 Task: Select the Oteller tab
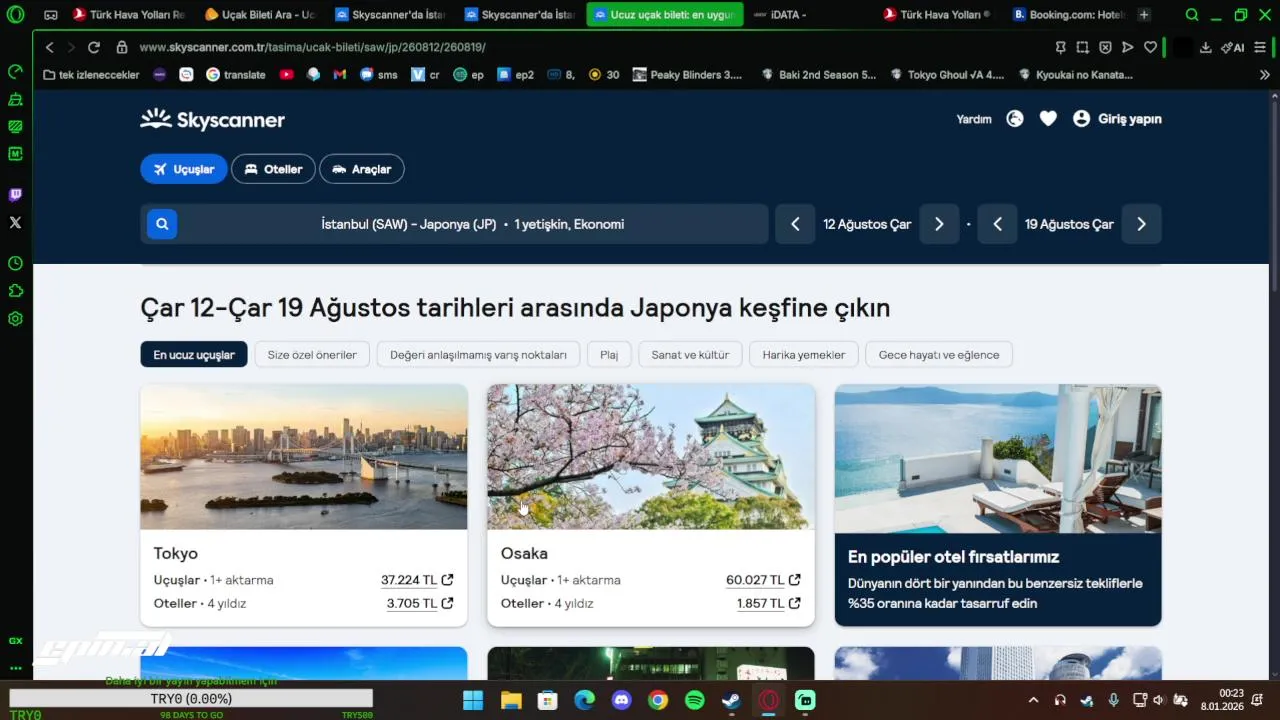[273, 169]
